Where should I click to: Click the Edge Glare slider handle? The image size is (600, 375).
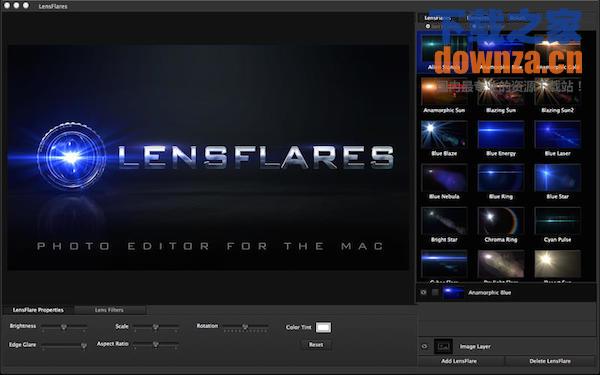coord(83,345)
